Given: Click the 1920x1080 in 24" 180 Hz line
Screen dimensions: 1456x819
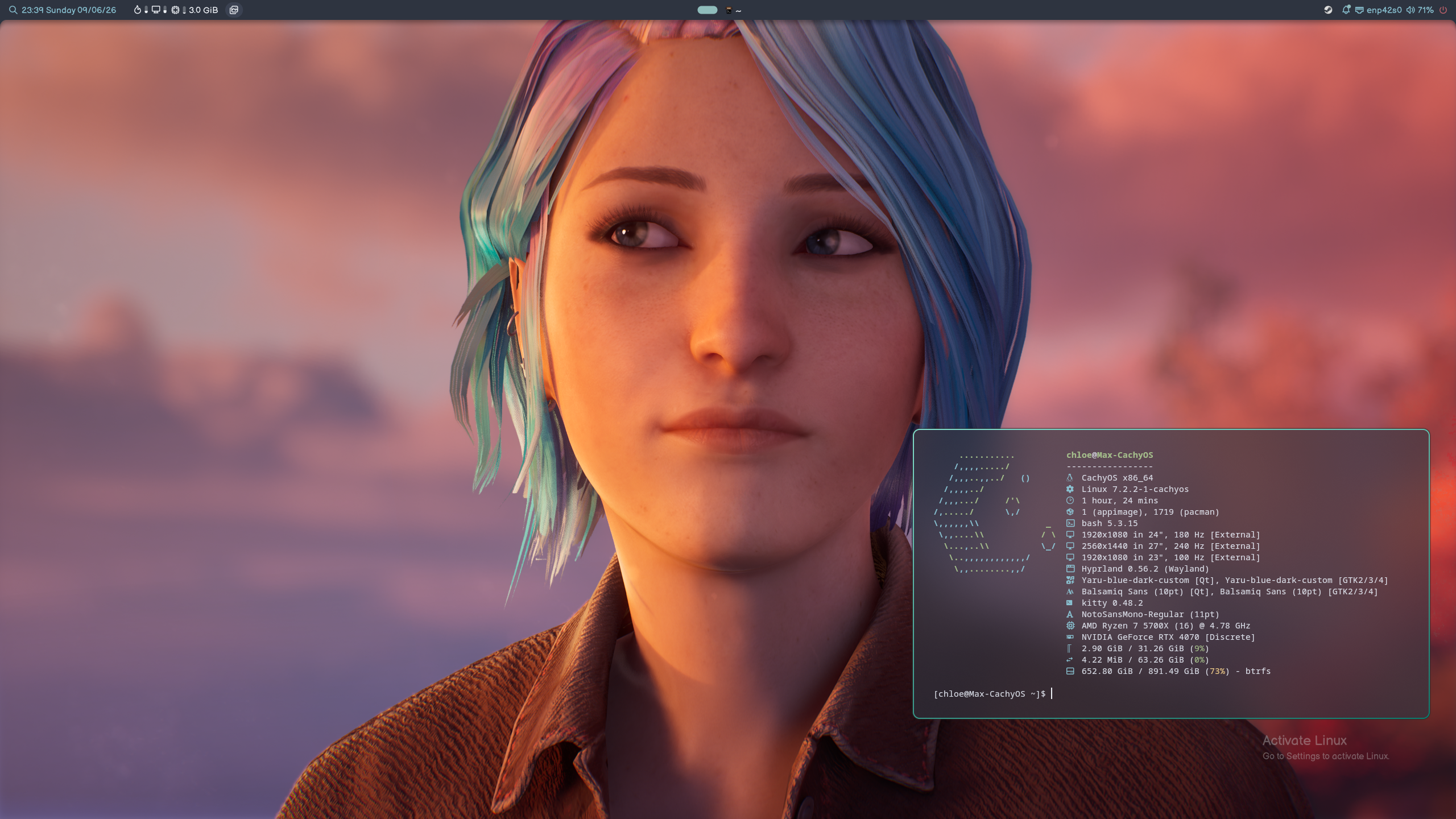Looking at the screenshot, I should (1170, 535).
